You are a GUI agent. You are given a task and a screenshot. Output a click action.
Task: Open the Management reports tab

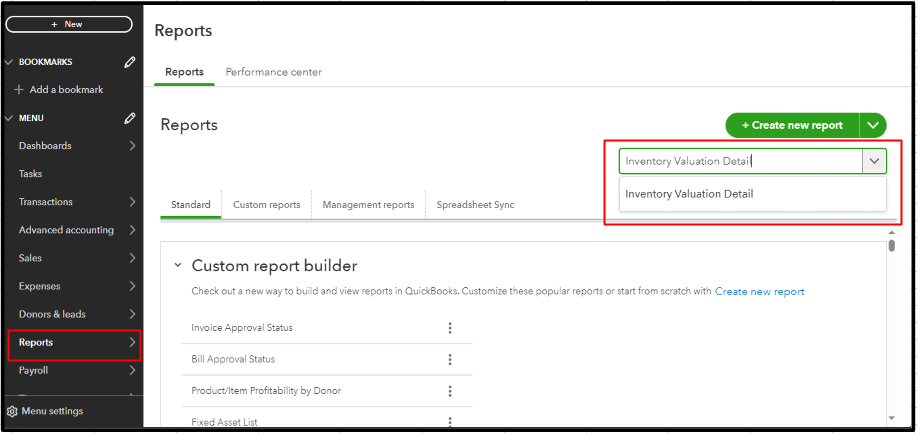pos(368,205)
